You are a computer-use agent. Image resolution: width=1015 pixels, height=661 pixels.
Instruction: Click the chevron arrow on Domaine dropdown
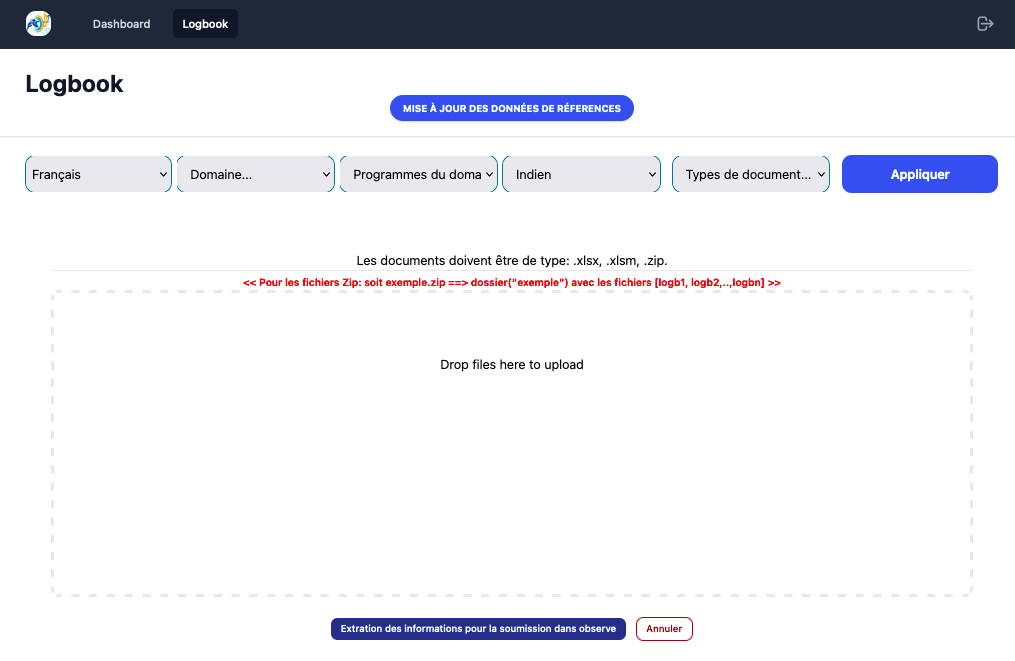(326, 175)
